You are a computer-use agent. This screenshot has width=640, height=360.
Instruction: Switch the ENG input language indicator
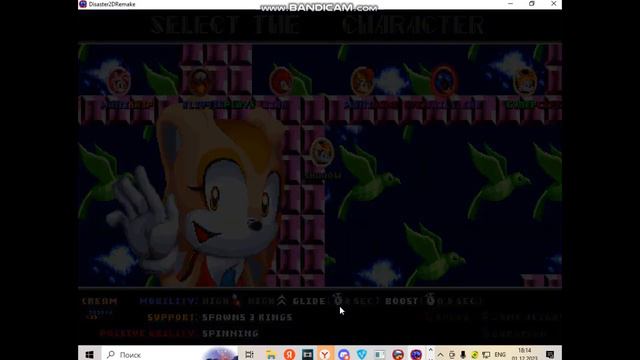pyautogui.click(x=500, y=355)
